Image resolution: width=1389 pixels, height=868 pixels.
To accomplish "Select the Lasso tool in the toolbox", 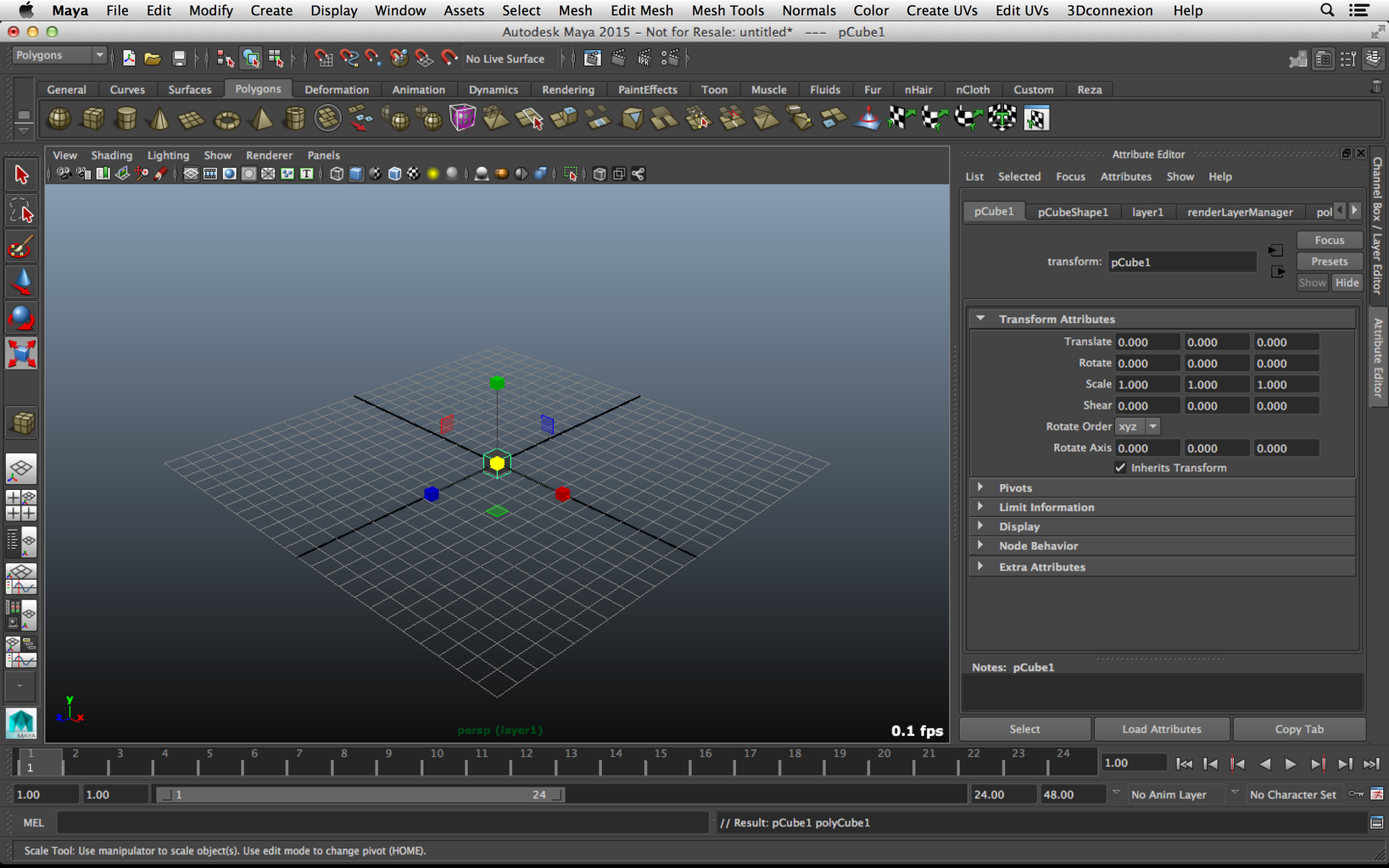I will pyautogui.click(x=20, y=210).
